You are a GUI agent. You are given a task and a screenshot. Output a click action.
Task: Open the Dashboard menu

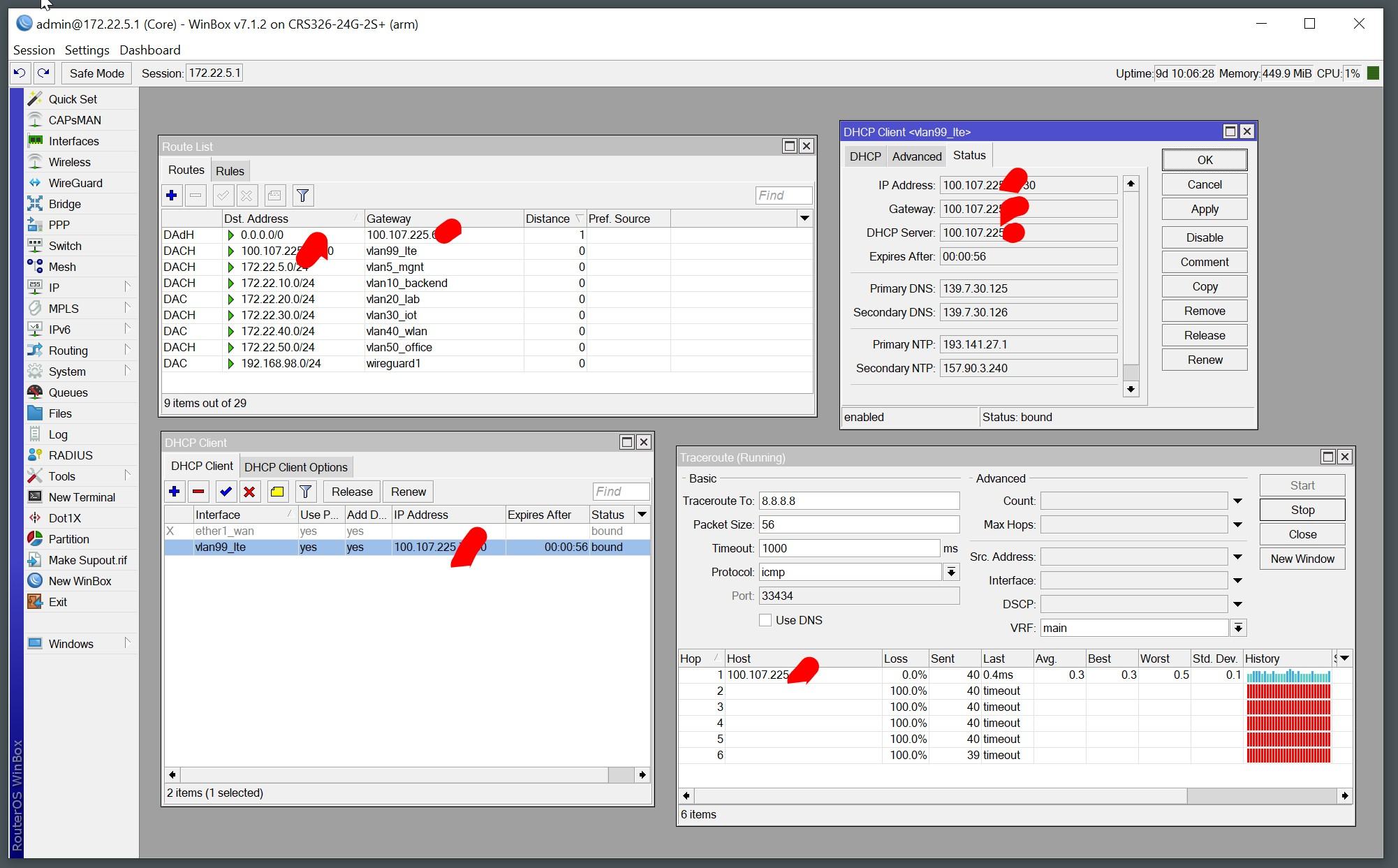click(x=150, y=50)
